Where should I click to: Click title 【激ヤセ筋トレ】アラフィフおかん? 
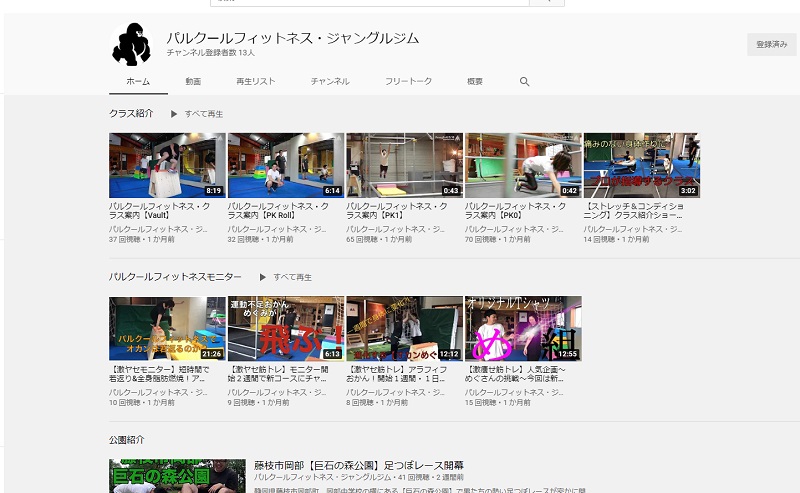pos(396,374)
